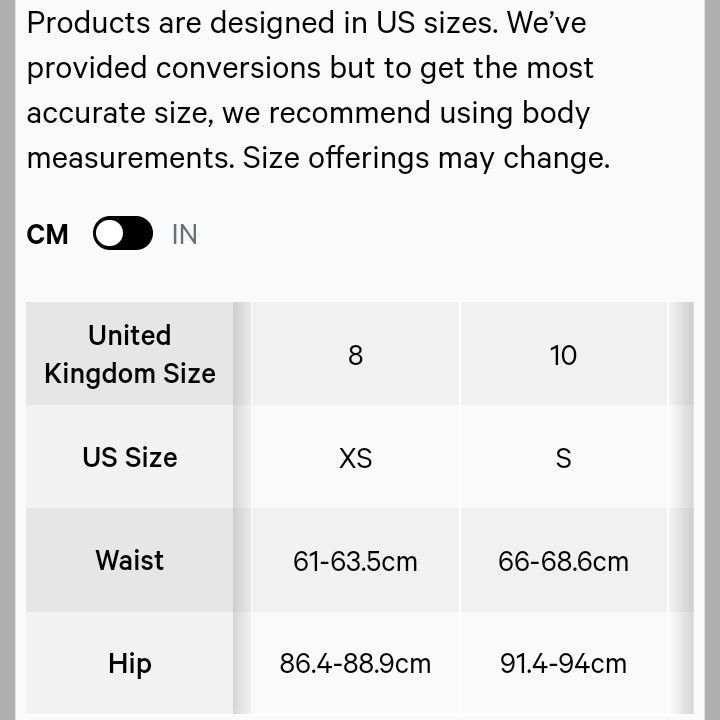The height and width of the screenshot is (720, 720).
Task: Toggle the CM/IN unit switch
Action: pos(123,234)
